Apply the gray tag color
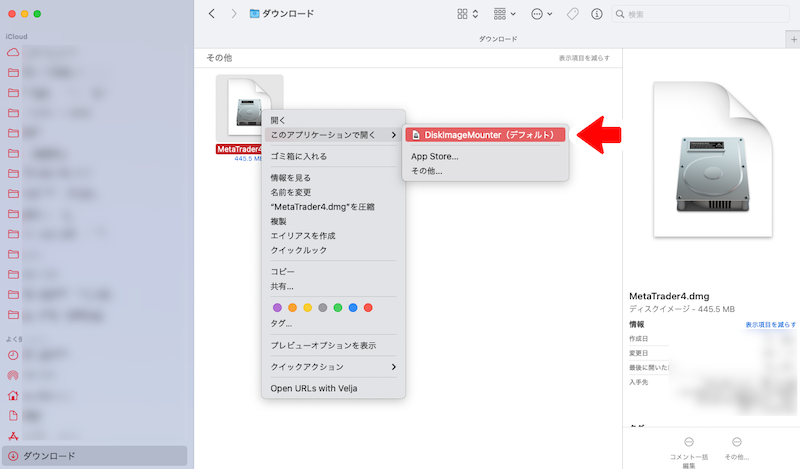800x469 pixels. 322,308
